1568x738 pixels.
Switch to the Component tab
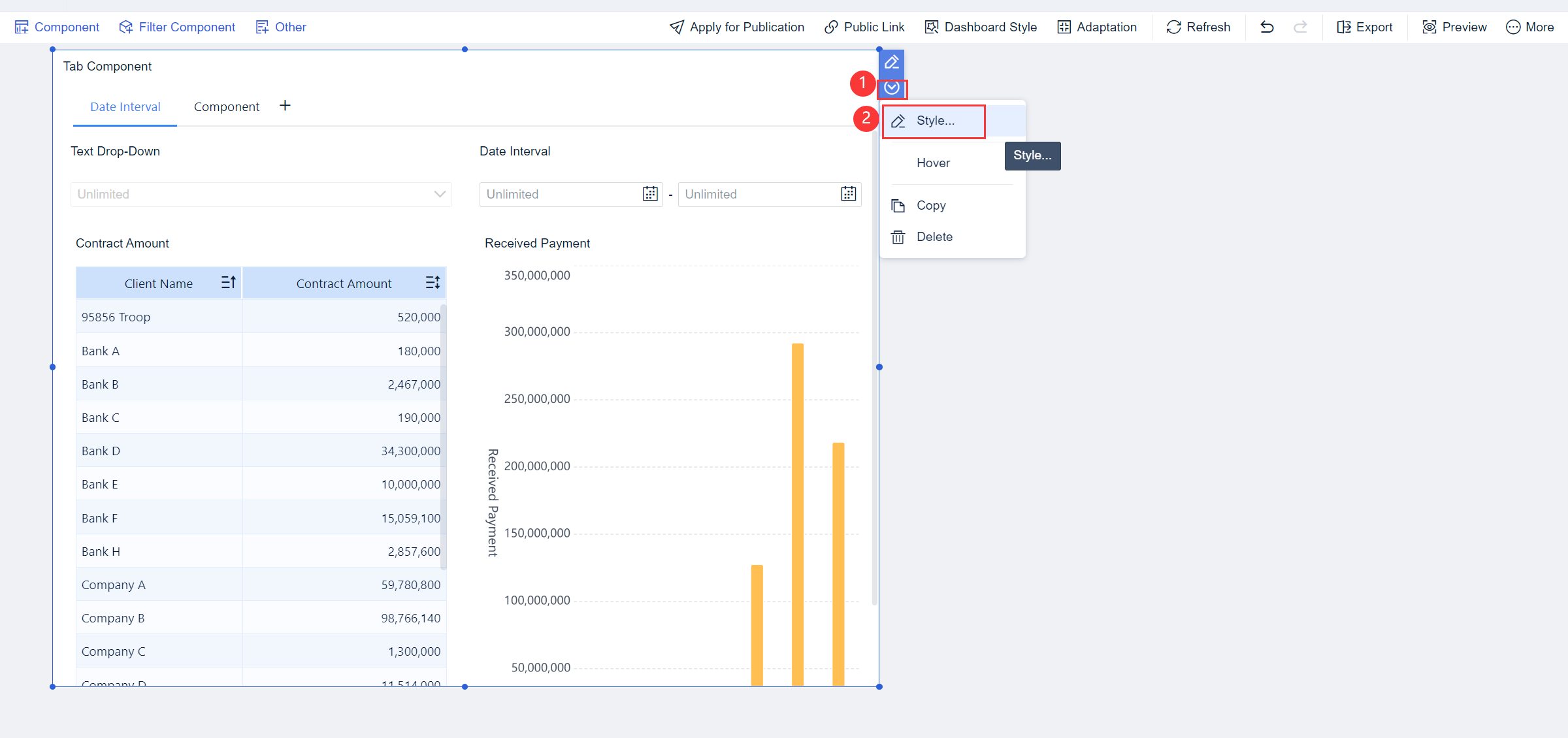[x=226, y=106]
